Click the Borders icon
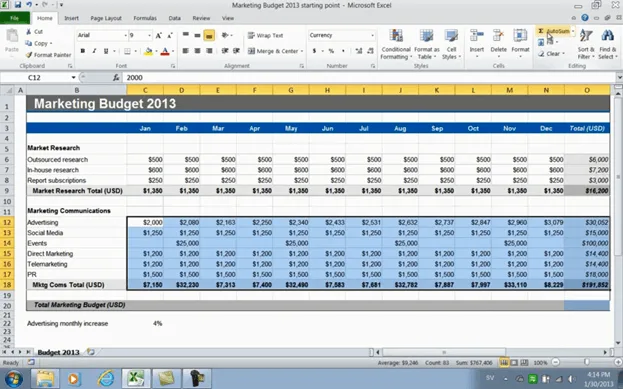This screenshot has width=623, height=389. [x=127, y=51]
